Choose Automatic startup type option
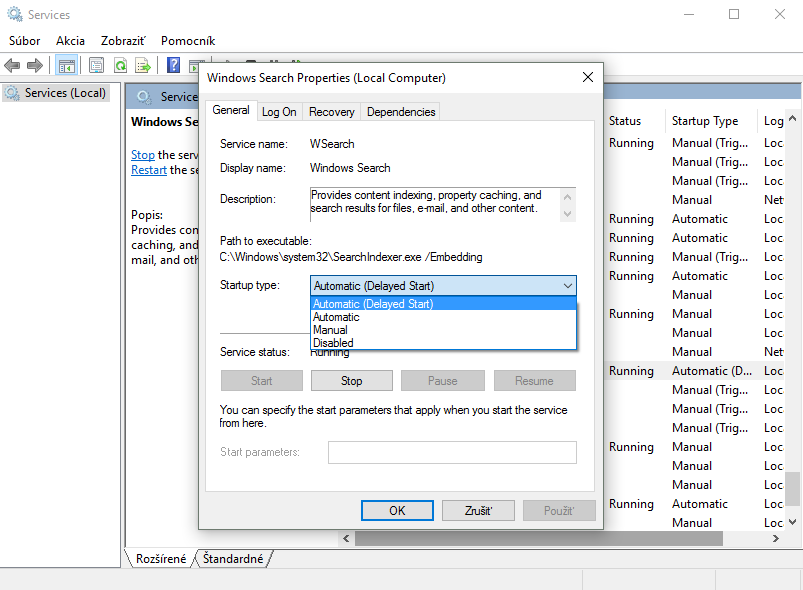The image size is (803, 590). pyautogui.click(x=443, y=317)
